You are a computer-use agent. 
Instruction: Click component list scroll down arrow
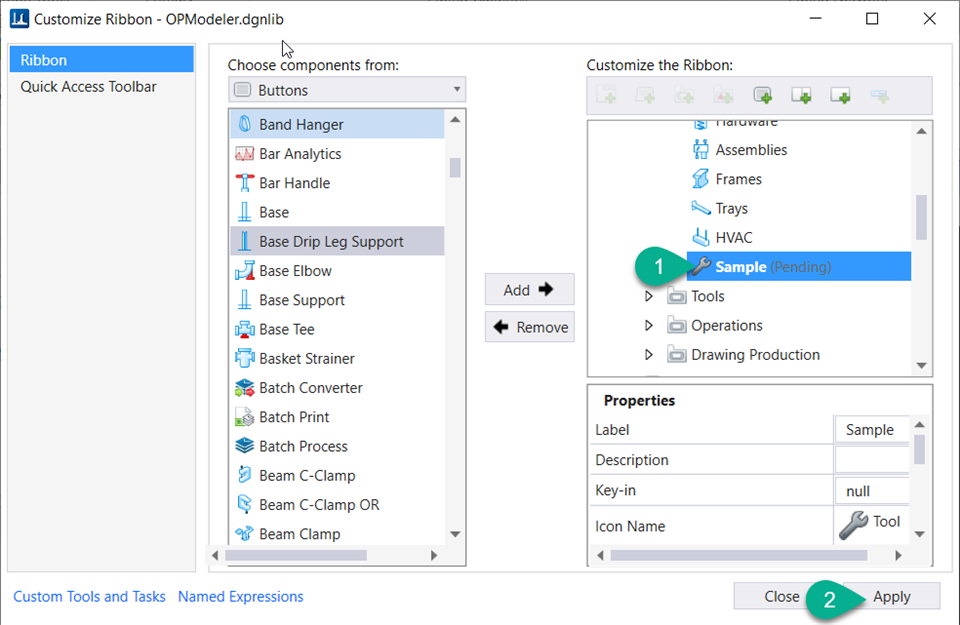click(x=455, y=534)
